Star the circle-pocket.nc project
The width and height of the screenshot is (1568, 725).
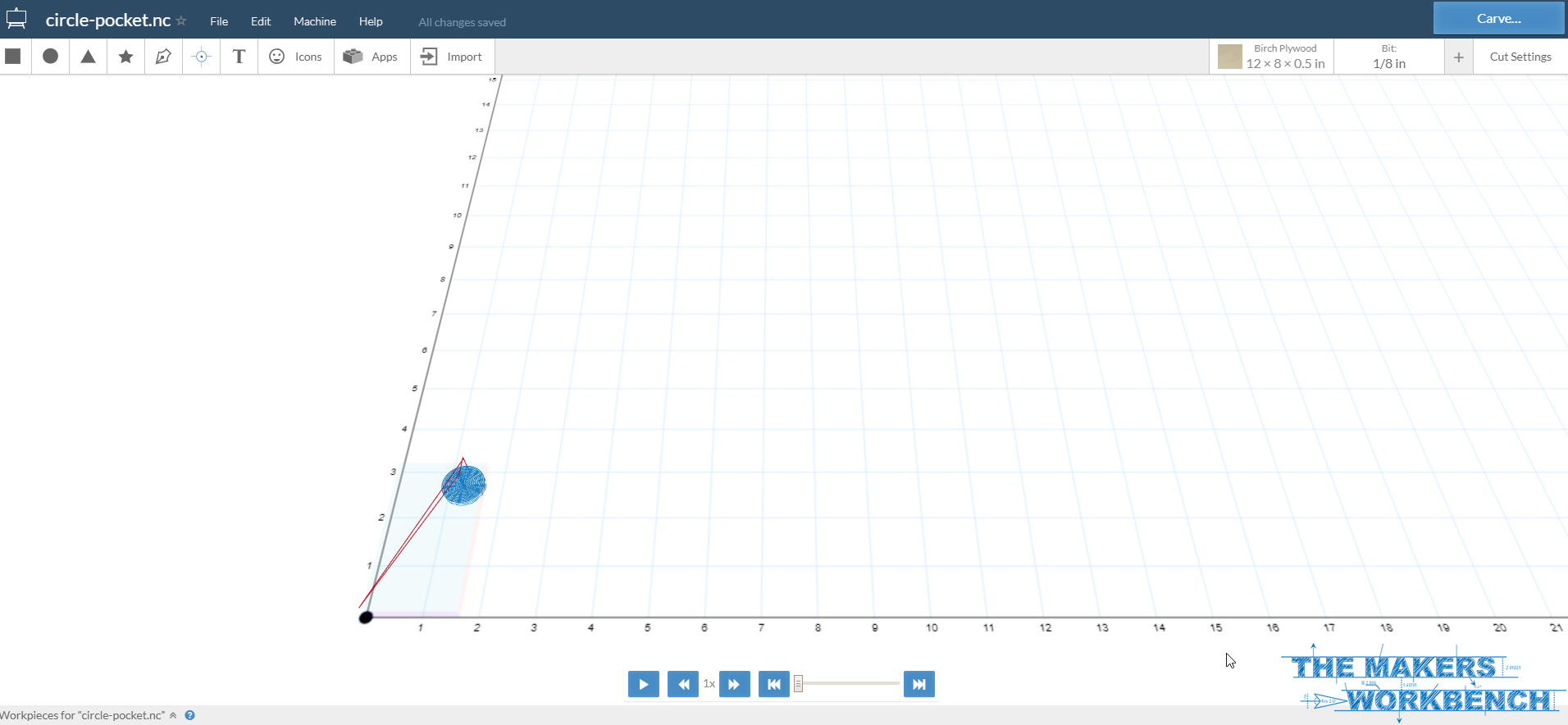coord(182,21)
